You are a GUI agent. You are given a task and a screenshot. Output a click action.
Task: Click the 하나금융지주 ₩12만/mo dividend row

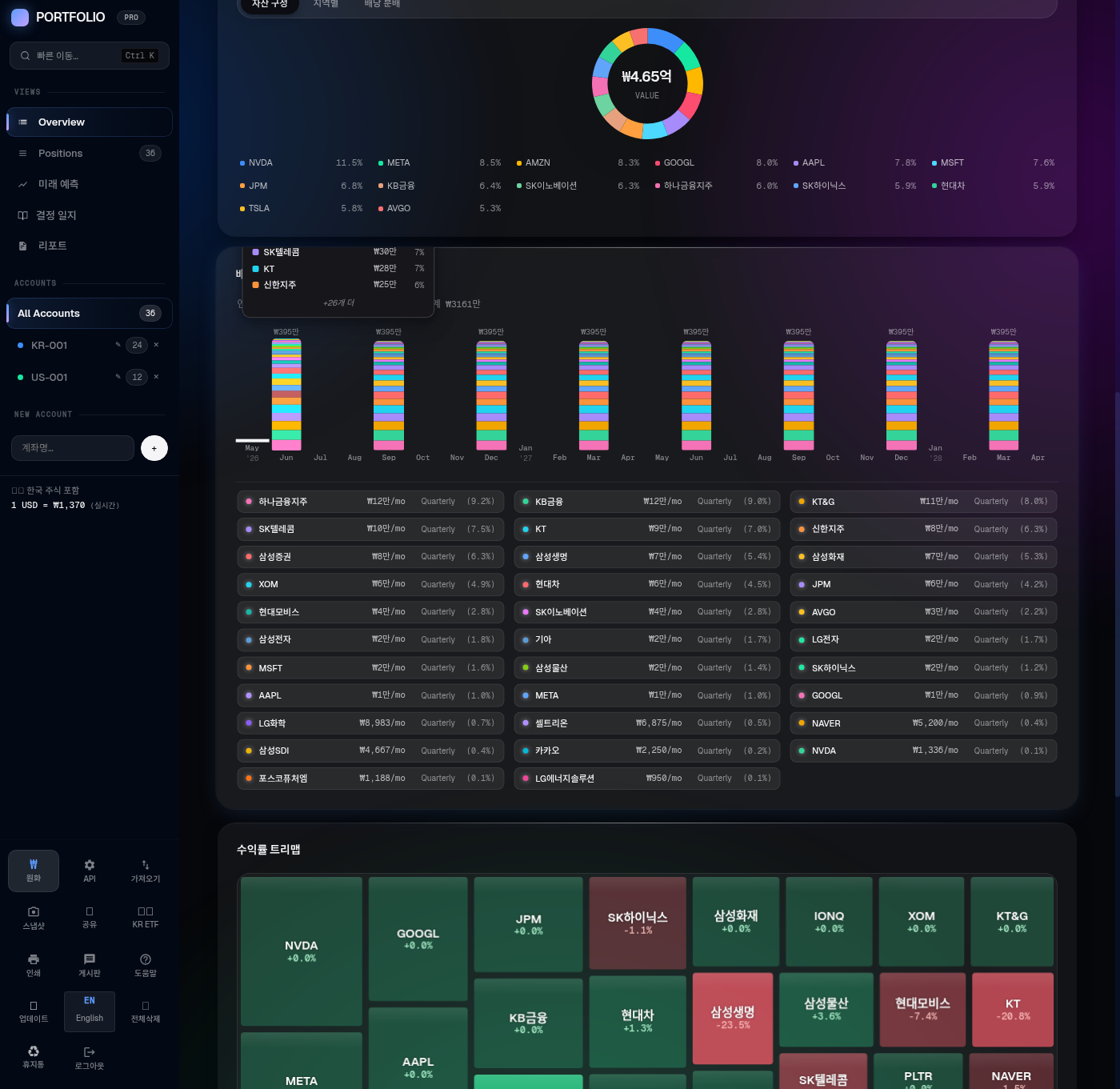coord(370,502)
